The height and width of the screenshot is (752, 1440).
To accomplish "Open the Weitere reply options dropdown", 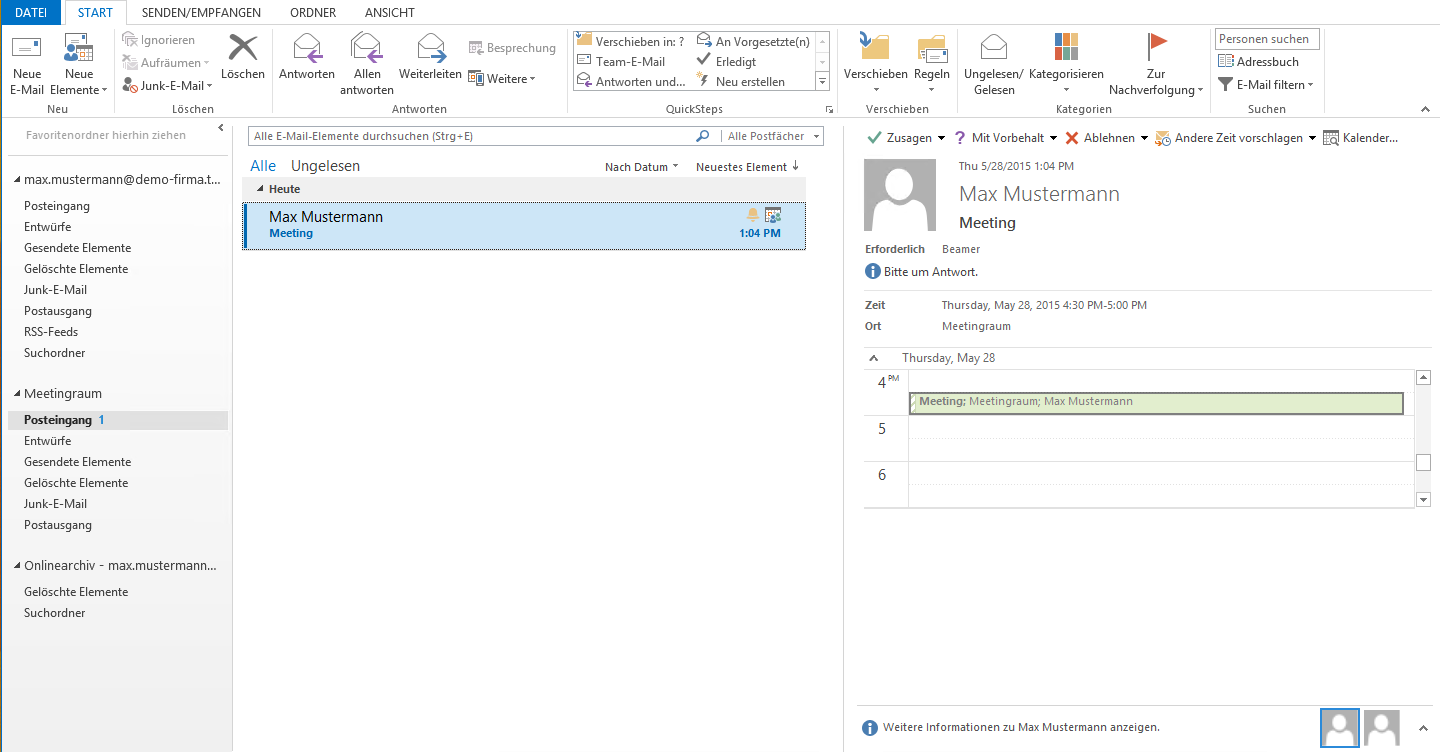I will (x=502, y=78).
